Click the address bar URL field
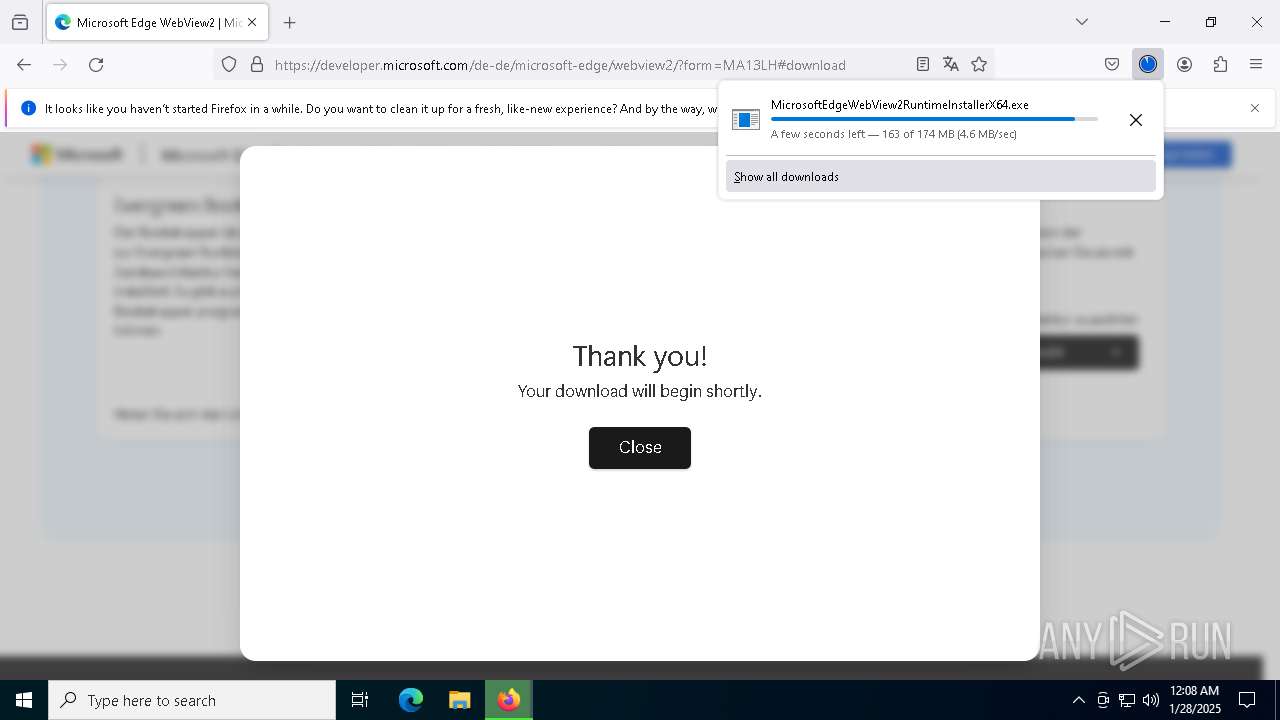 tap(560, 65)
